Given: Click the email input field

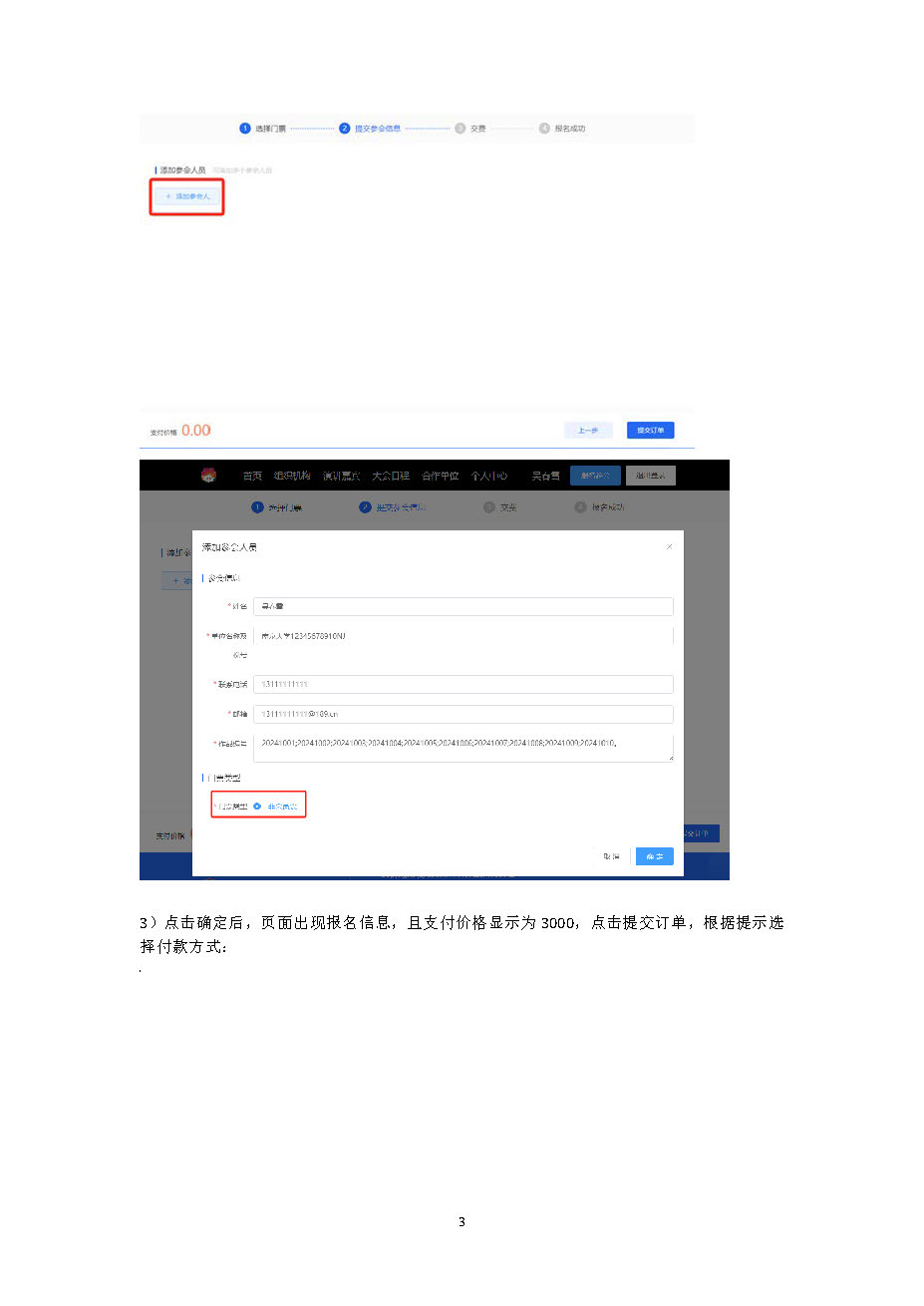Looking at the screenshot, I should point(462,714).
